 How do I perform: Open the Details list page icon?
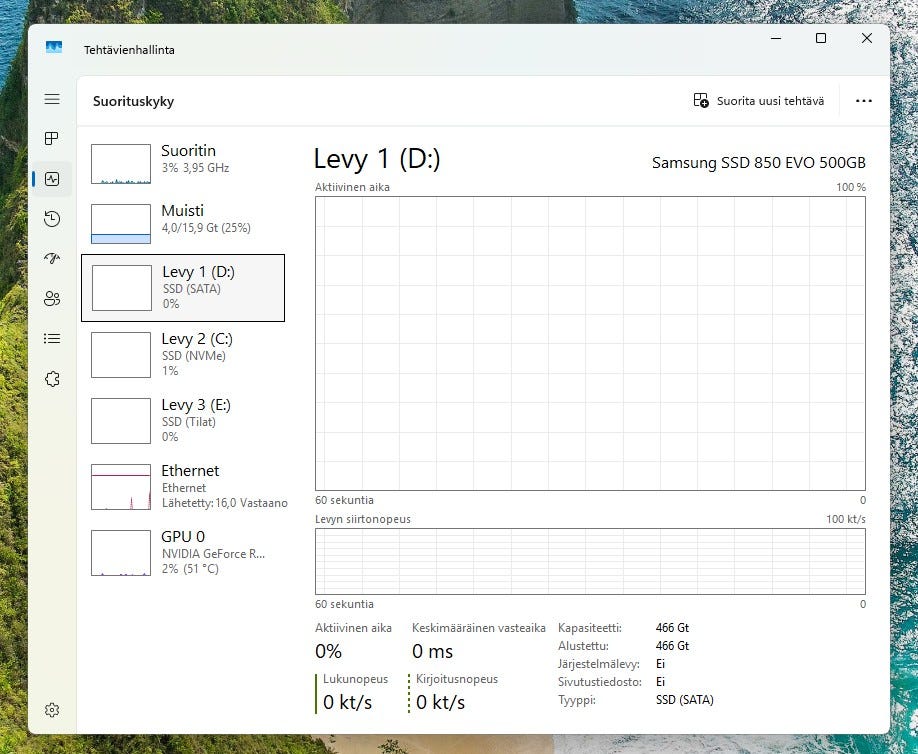tap(52, 338)
